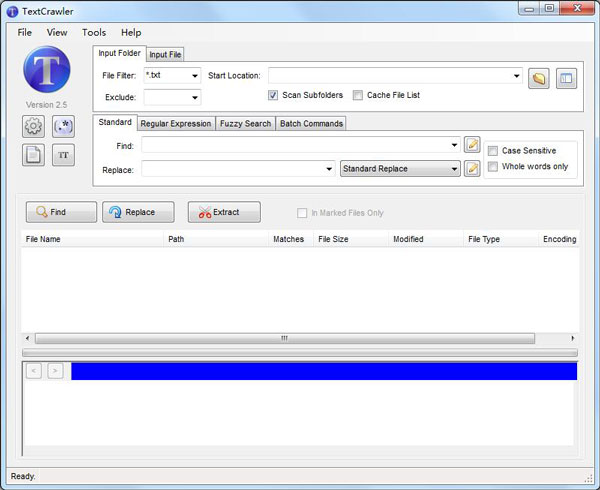
Task: Open Replace field editor pencil icon
Action: tap(472, 168)
